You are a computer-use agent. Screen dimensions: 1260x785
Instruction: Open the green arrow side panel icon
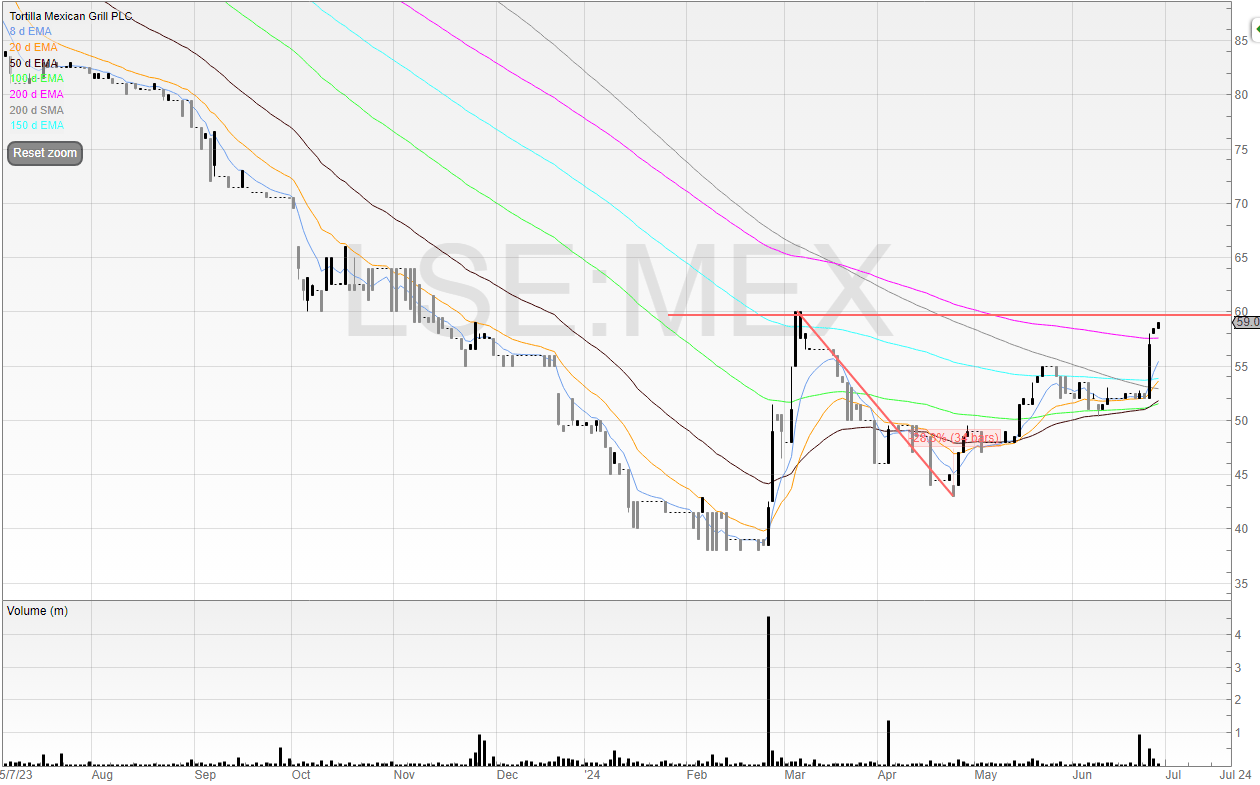pyautogui.click(x=1255, y=31)
